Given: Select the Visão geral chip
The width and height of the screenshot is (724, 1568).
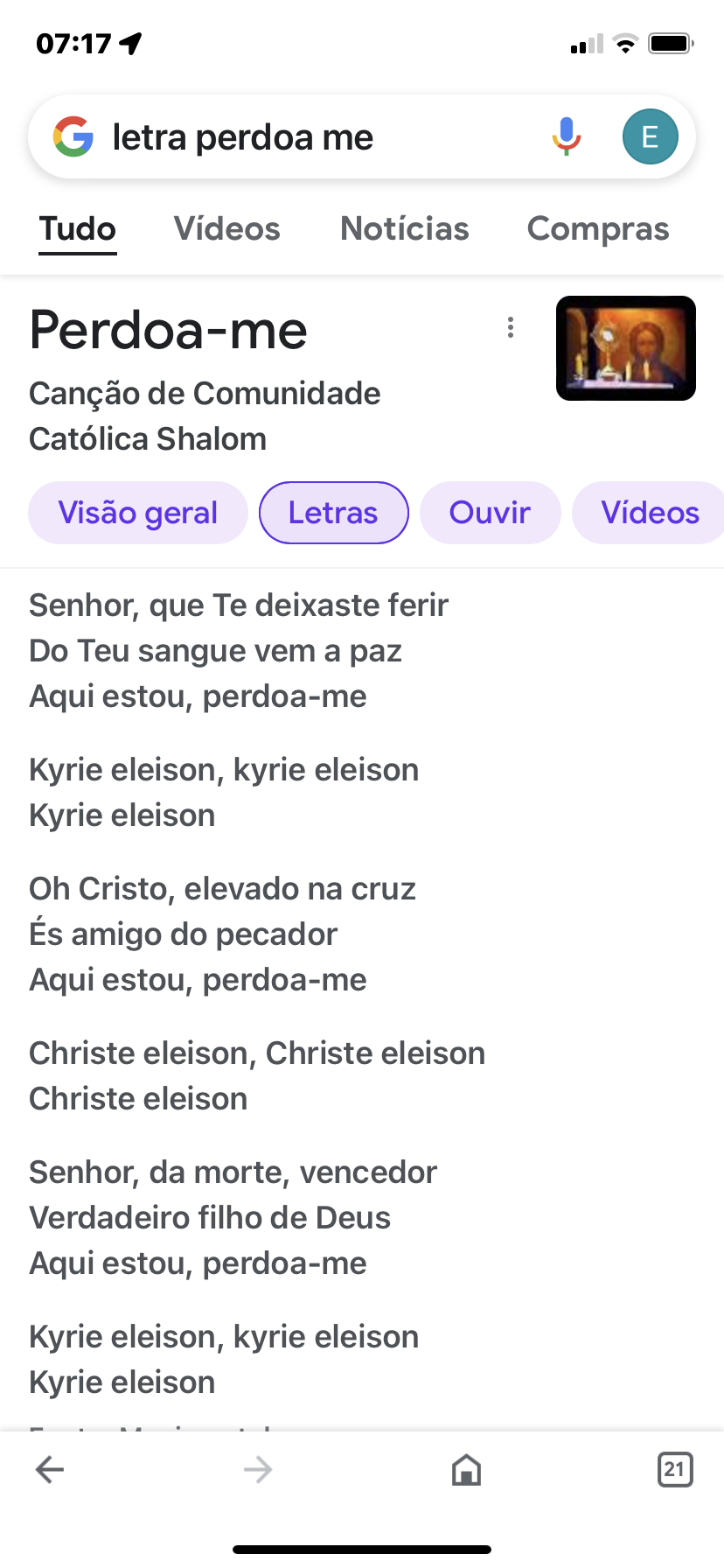Looking at the screenshot, I should click(x=138, y=513).
